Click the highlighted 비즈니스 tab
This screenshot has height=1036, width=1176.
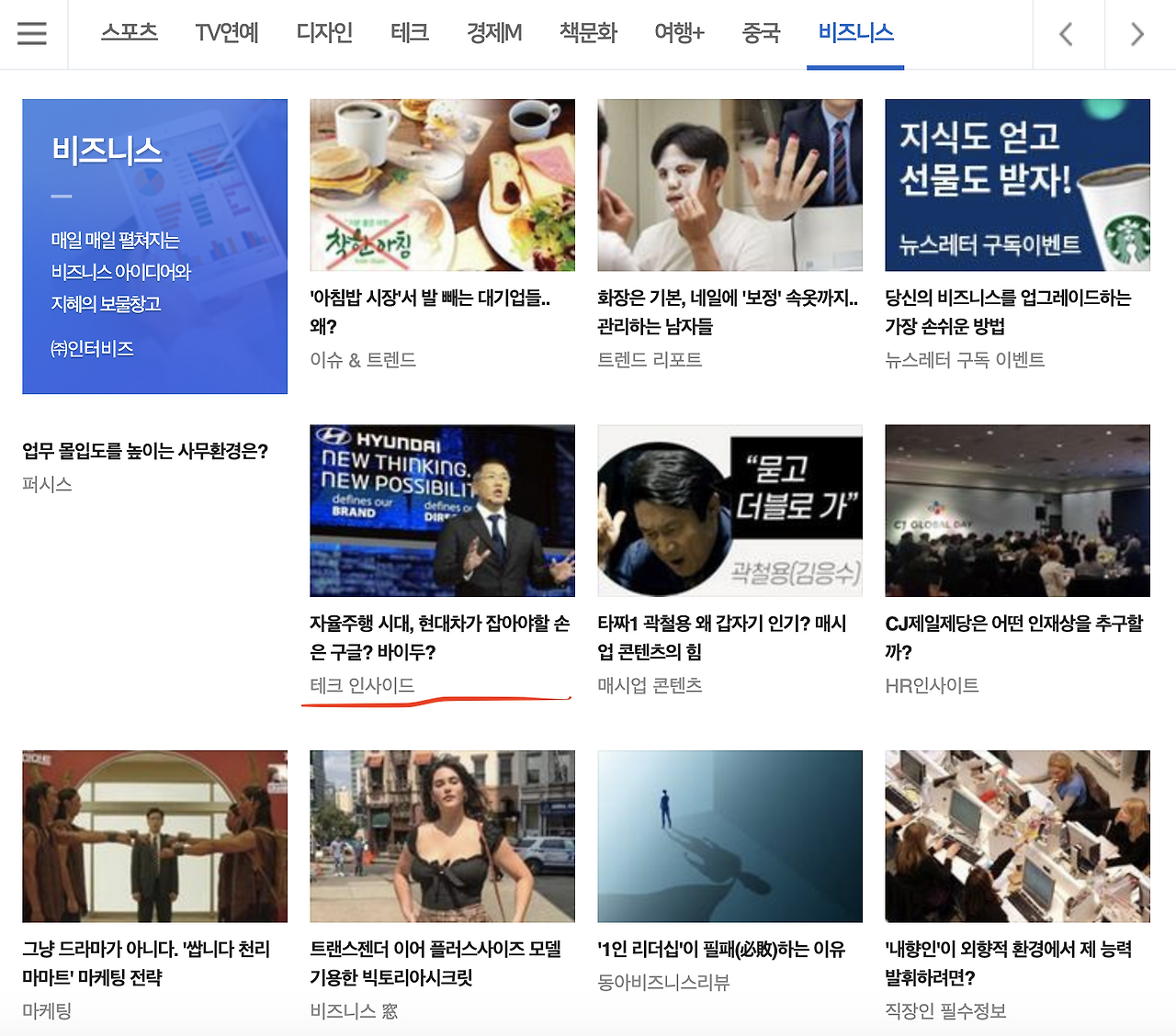(854, 32)
